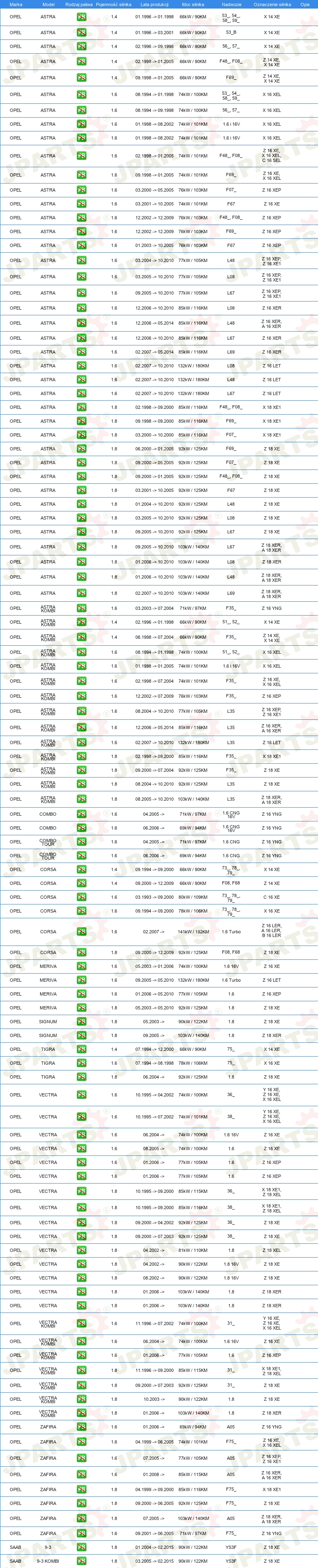This screenshot has height=1568, width=318.
Task: Click the Lata produkcji column header
Action: (155, 4)
